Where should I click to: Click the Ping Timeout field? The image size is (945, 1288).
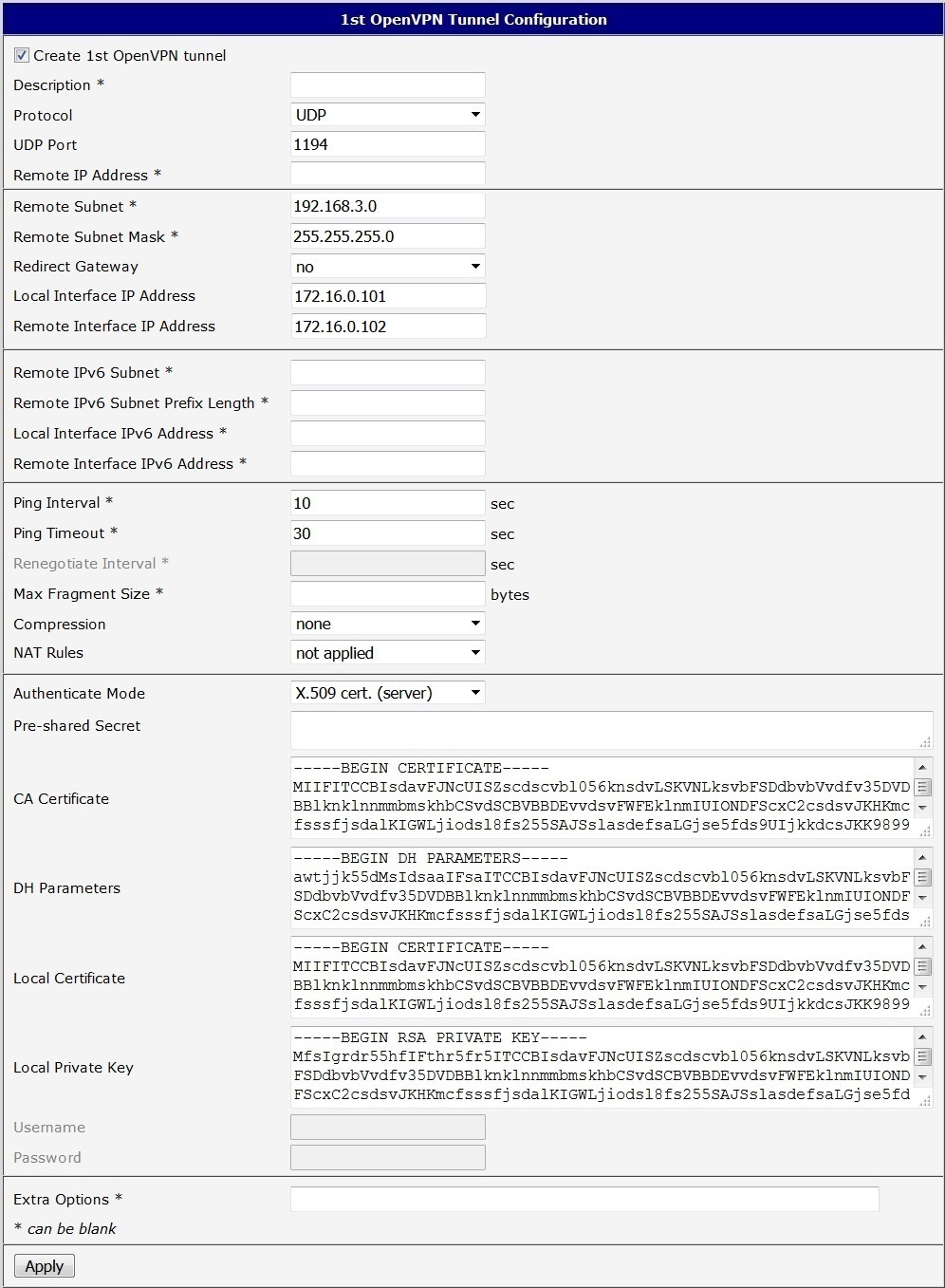(387, 533)
